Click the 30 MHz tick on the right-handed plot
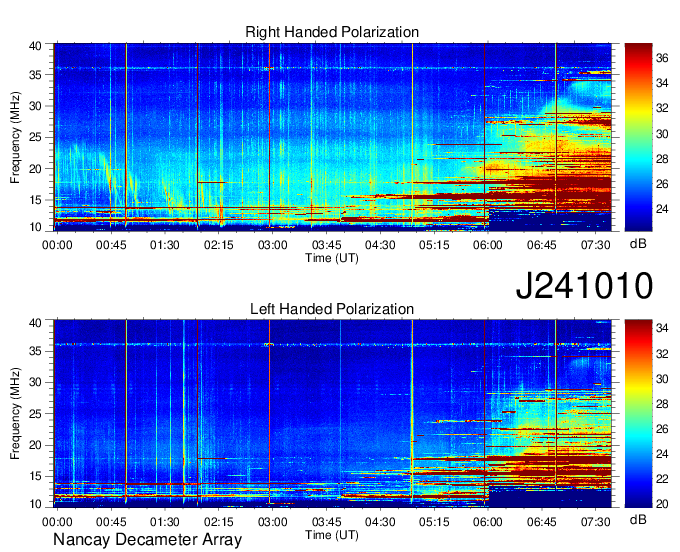The image size is (680, 552). tap(35, 106)
